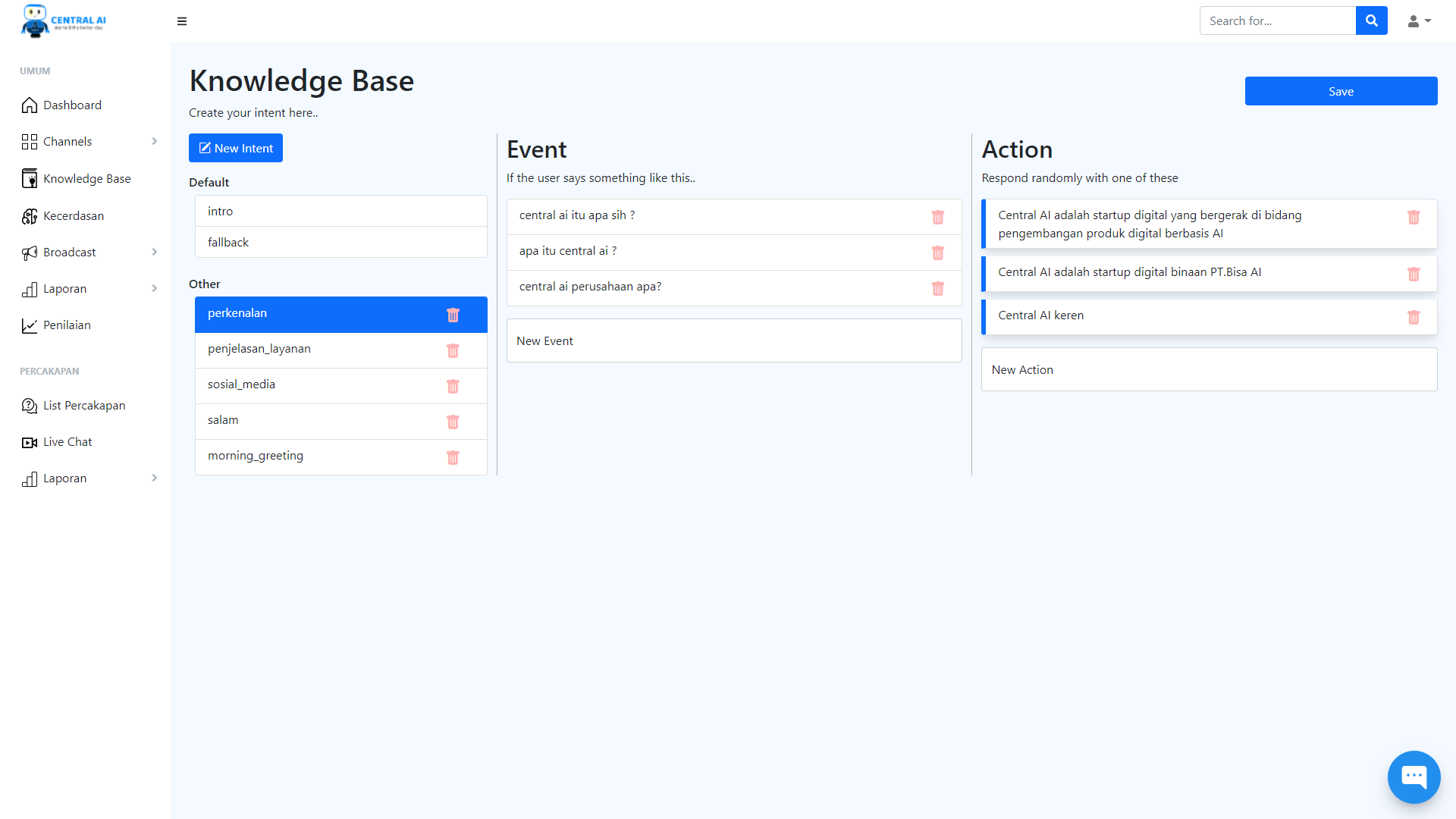Click the Live Chat video icon
Image resolution: width=1456 pixels, height=819 pixels.
click(30, 442)
